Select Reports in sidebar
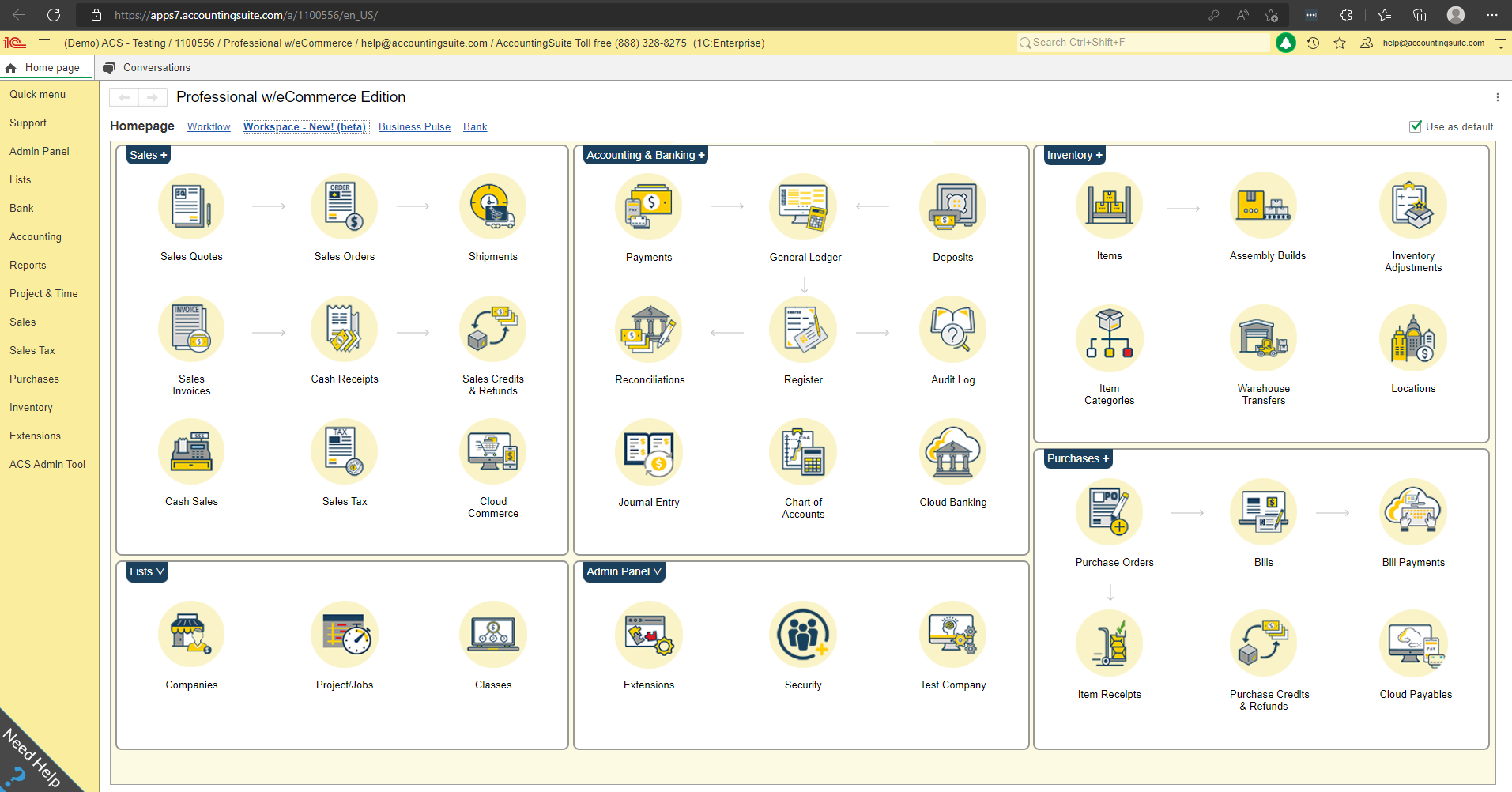 pos(28,265)
